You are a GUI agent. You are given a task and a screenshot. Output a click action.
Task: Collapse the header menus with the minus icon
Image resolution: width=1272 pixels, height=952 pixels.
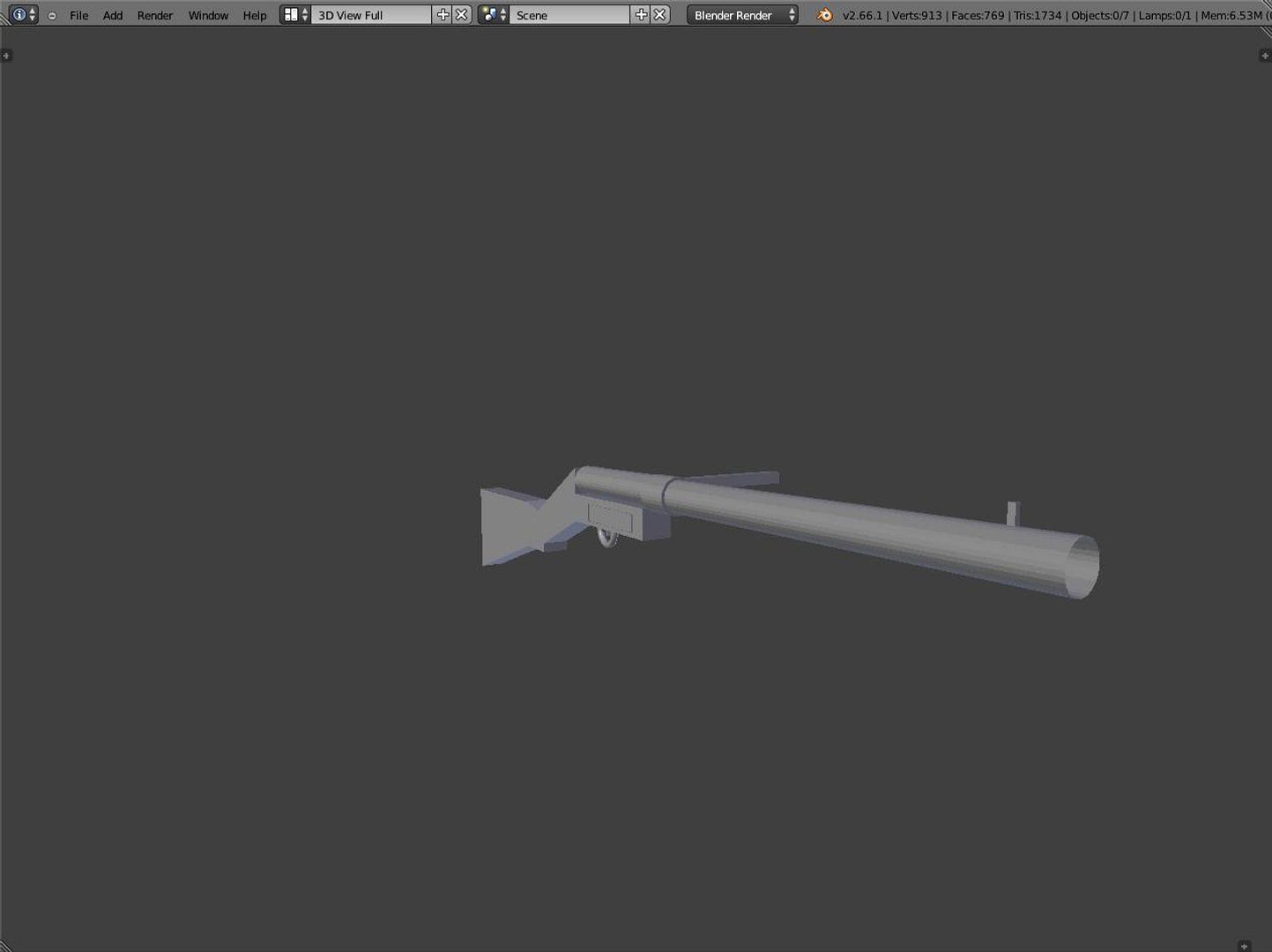(52, 16)
